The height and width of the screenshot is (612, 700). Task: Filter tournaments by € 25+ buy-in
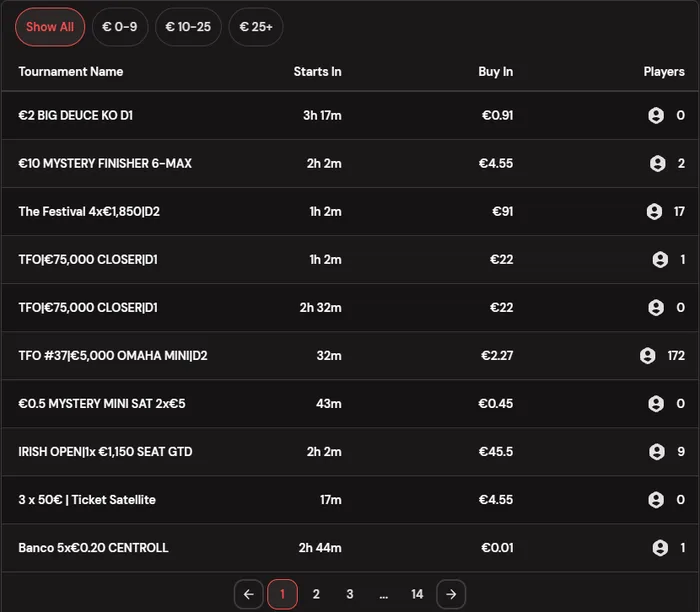pos(256,27)
